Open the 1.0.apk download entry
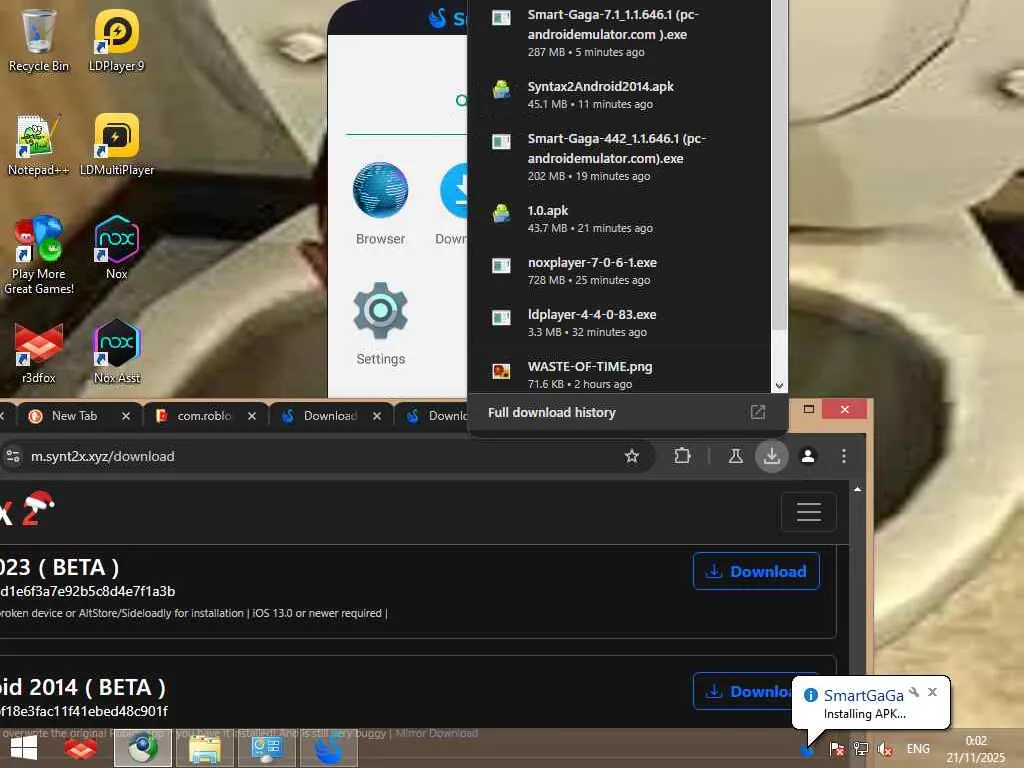 (620, 219)
